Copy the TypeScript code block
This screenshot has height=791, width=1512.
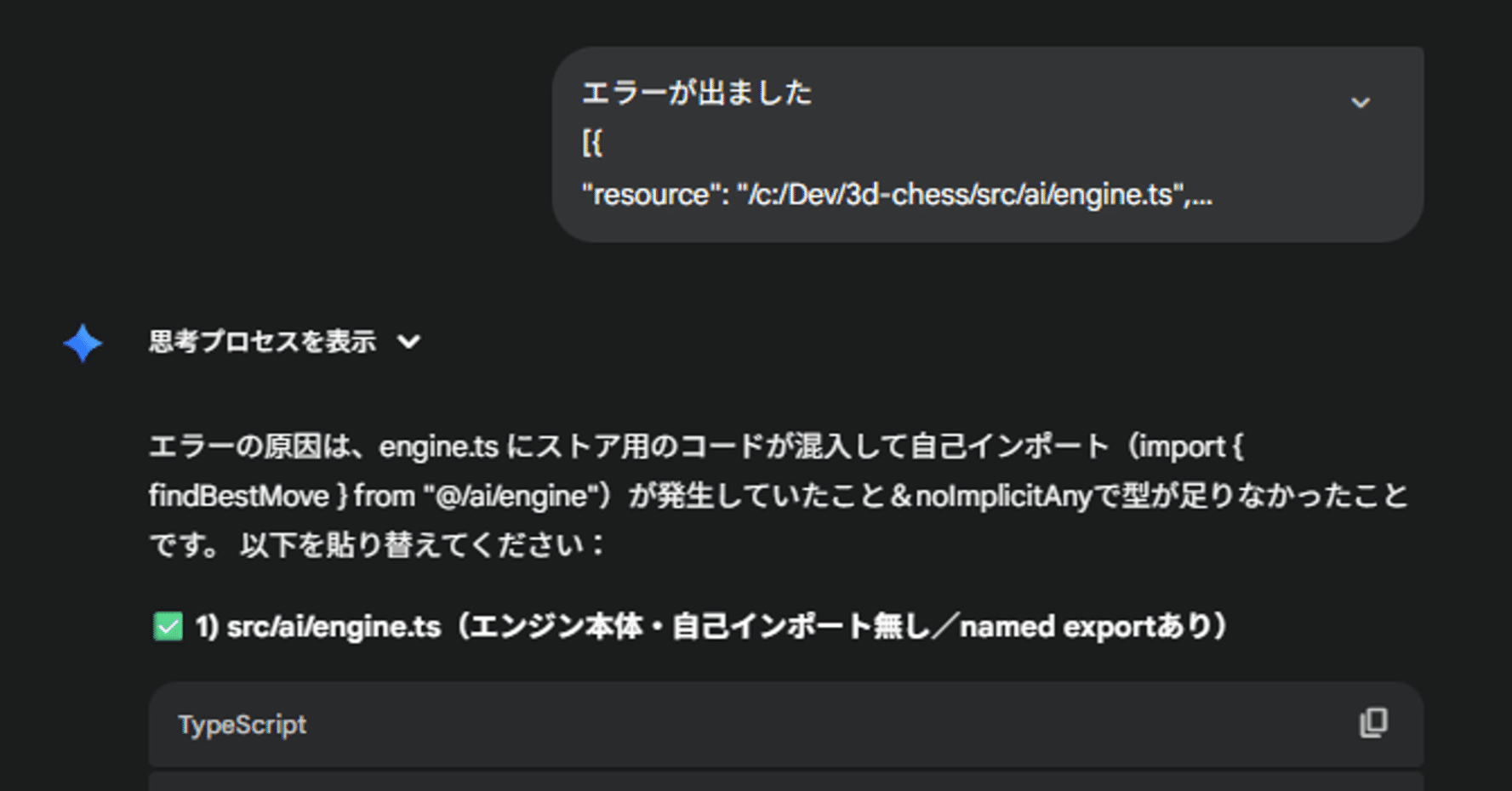(1373, 723)
